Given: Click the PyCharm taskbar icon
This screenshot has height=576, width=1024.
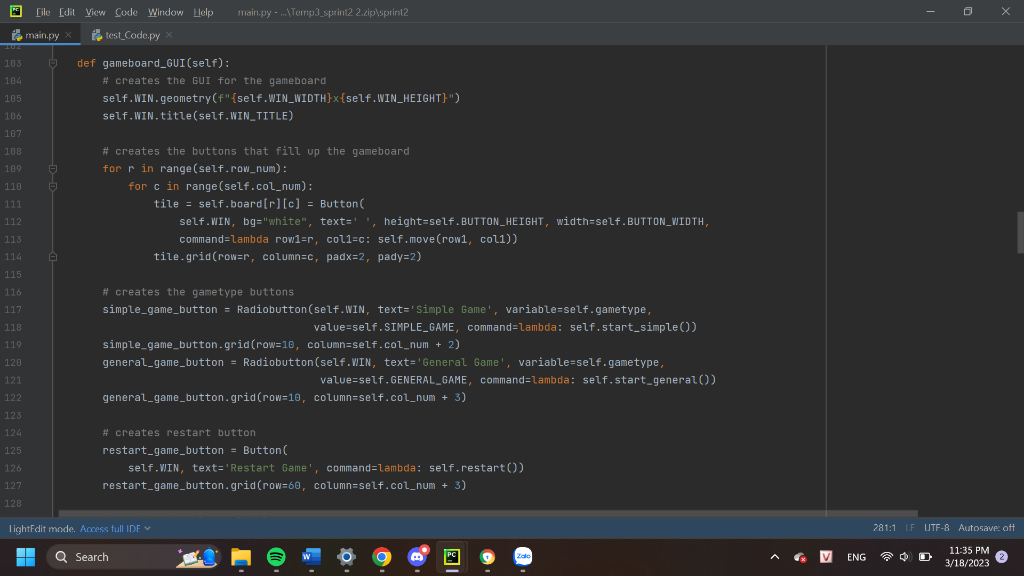Looking at the screenshot, I should click(452, 557).
